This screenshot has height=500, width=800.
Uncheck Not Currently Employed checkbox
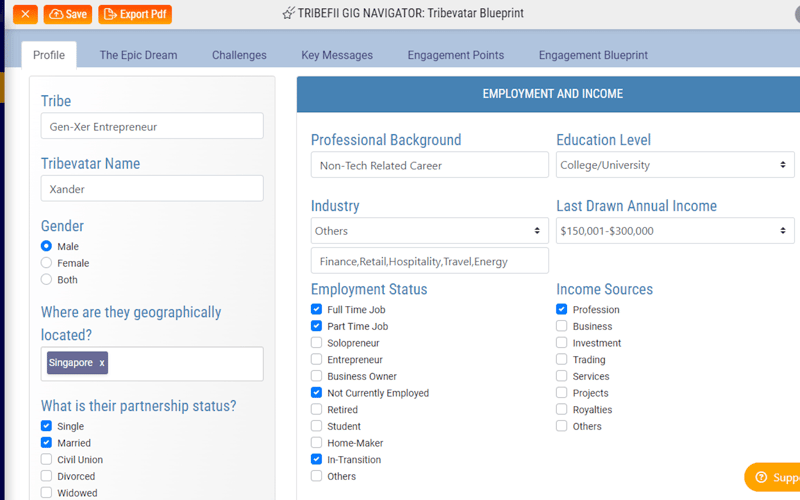click(x=316, y=392)
